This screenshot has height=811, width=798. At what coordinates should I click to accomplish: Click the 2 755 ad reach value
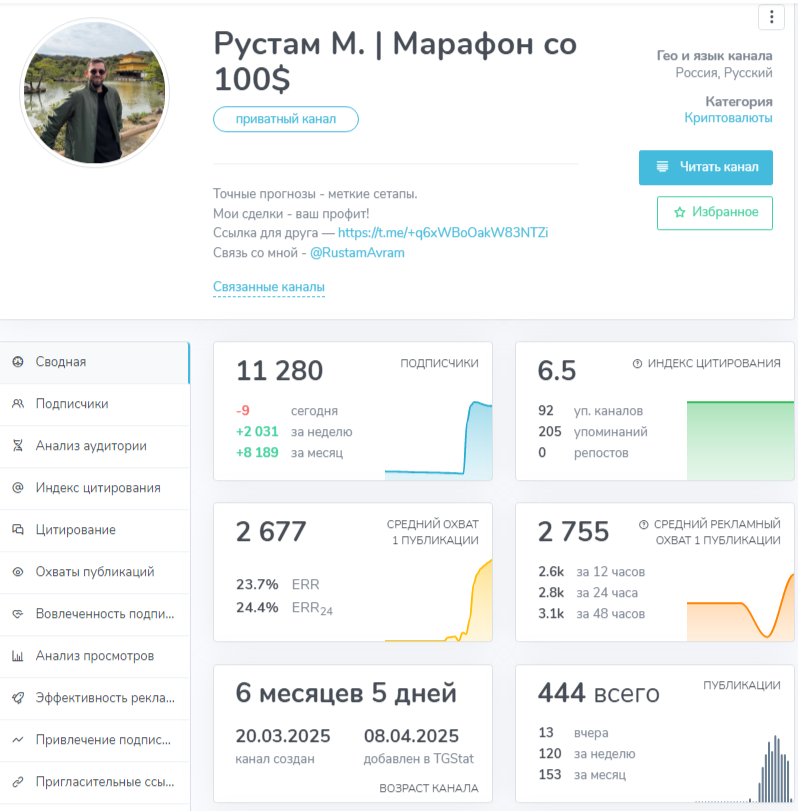574,532
